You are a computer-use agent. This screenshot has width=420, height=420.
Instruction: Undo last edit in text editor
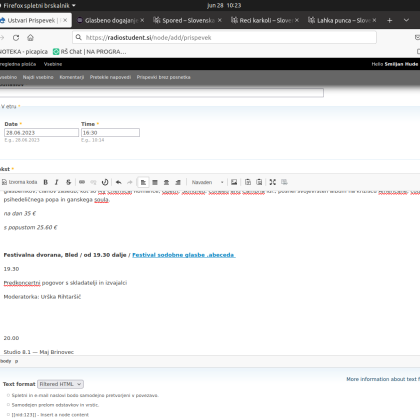[x=118, y=182]
